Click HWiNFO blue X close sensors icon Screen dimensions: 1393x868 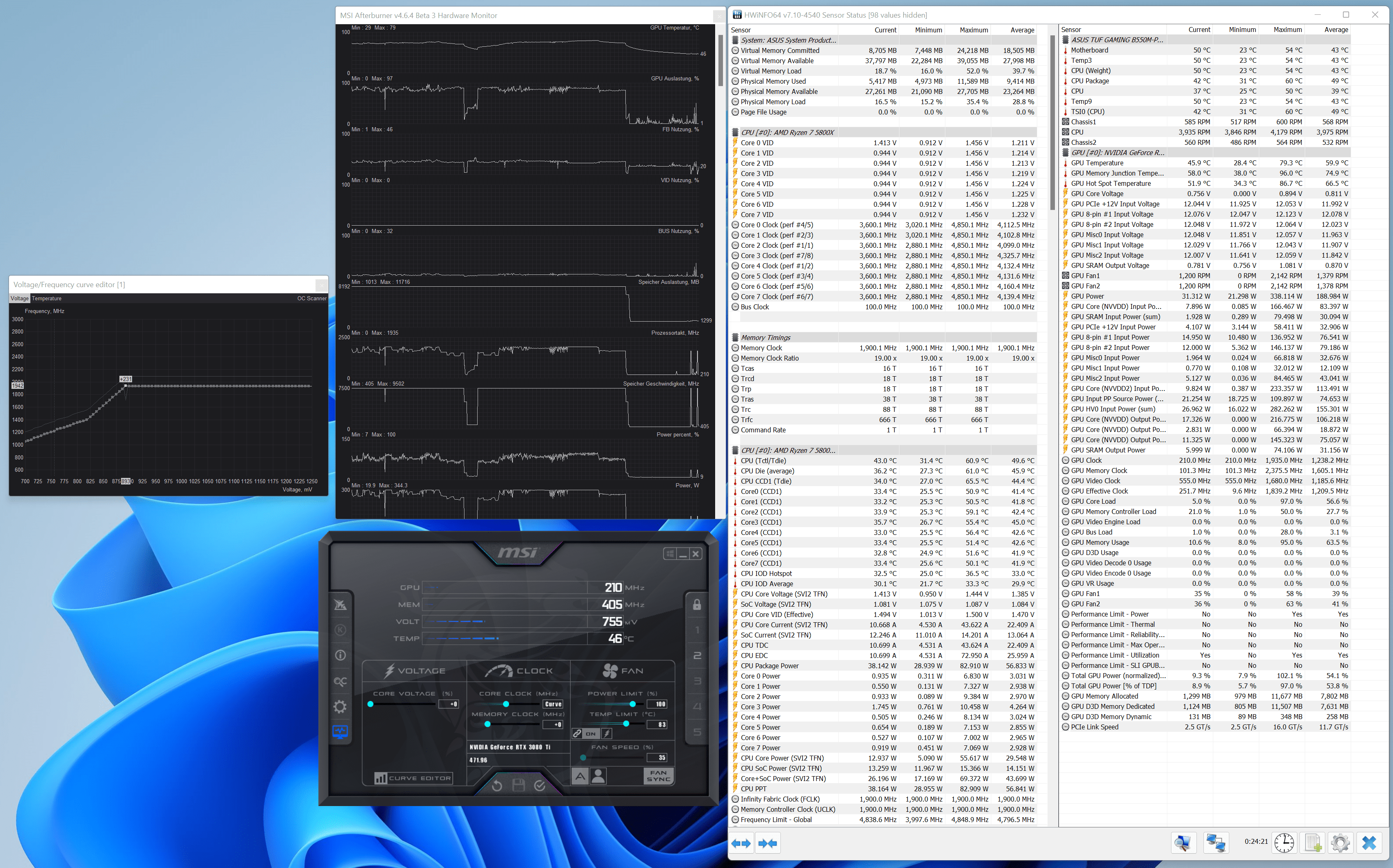click(x=1370, y=843)
